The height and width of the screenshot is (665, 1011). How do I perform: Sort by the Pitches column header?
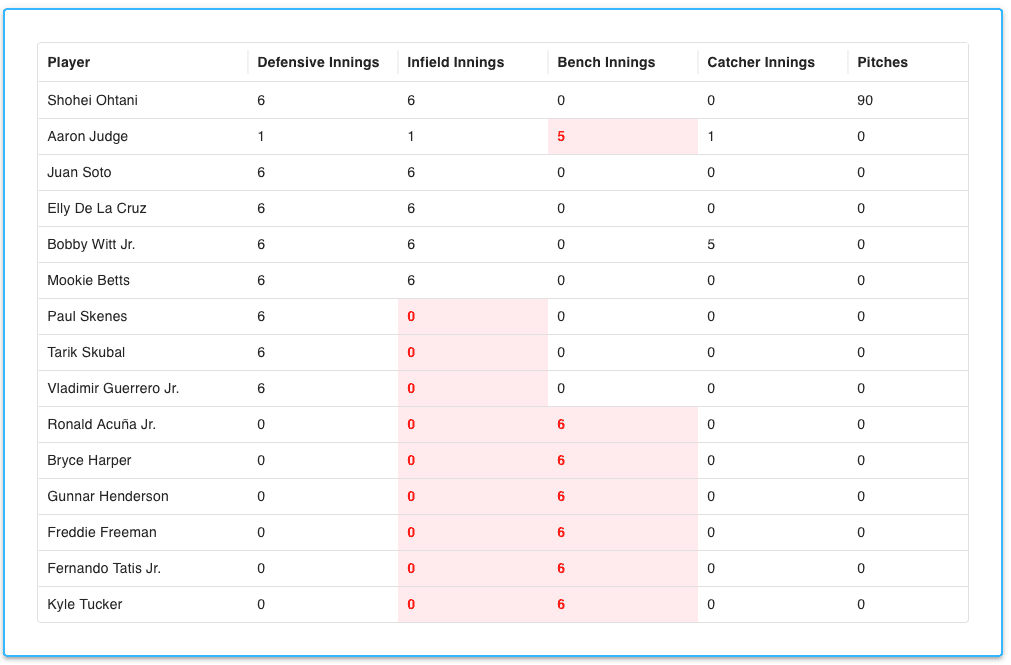(882, 62)
